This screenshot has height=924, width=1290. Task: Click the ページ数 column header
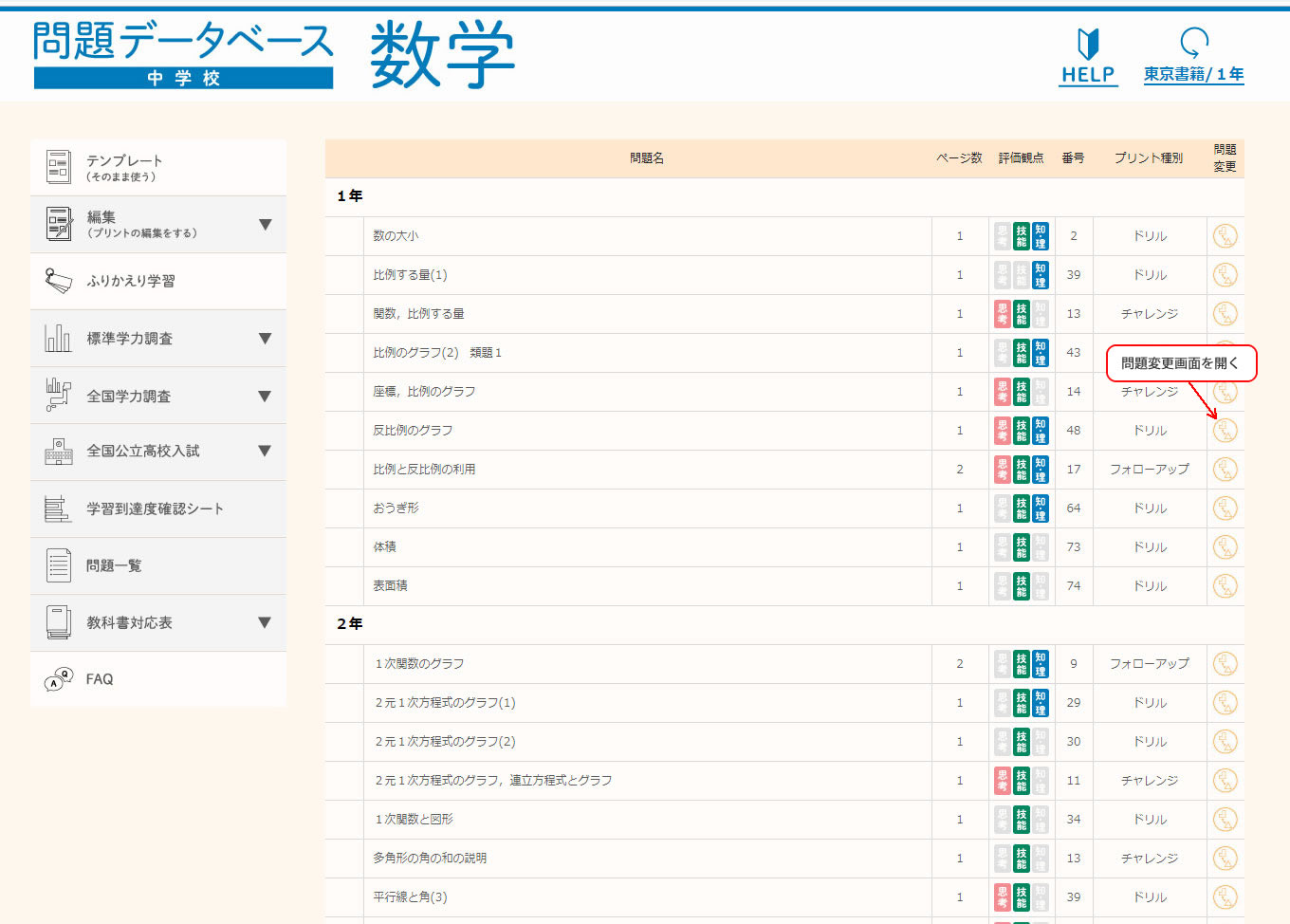[959, 158]
